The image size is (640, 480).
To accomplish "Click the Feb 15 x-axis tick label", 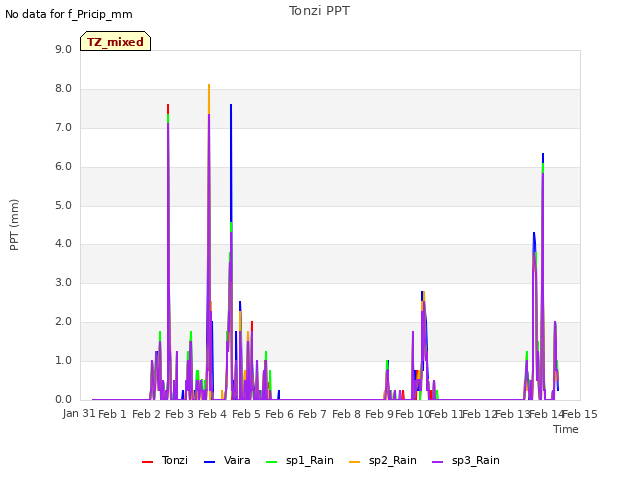I will click(580, 414).
